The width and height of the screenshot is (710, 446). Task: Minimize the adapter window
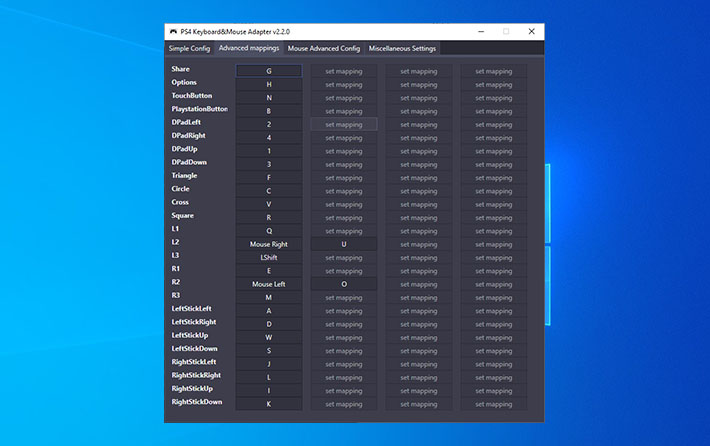pyautogui.click(x=481, y=31)
